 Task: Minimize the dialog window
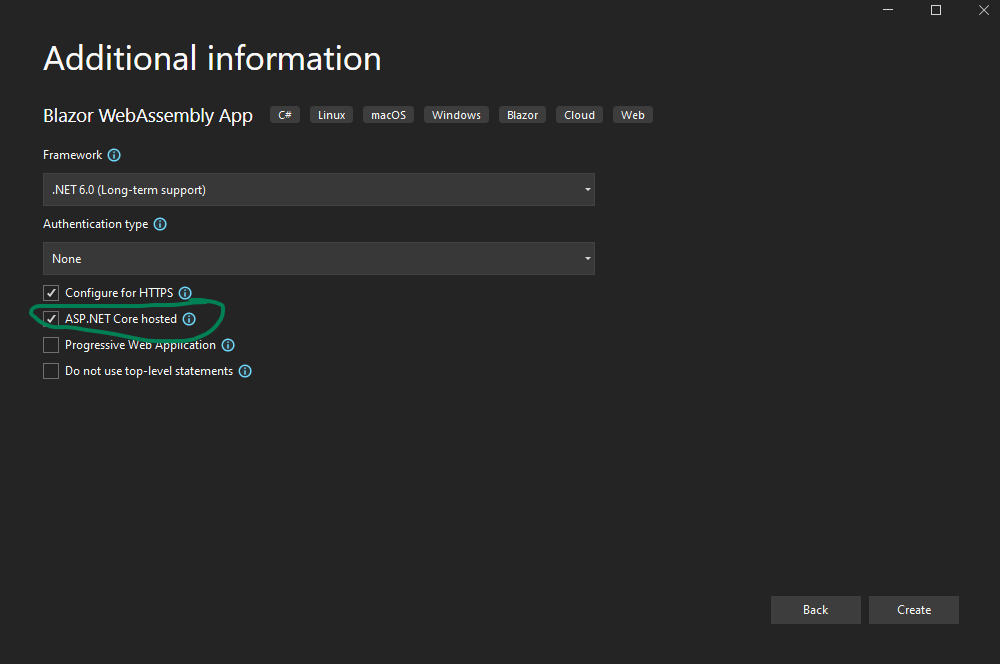[x=888, y=10]
